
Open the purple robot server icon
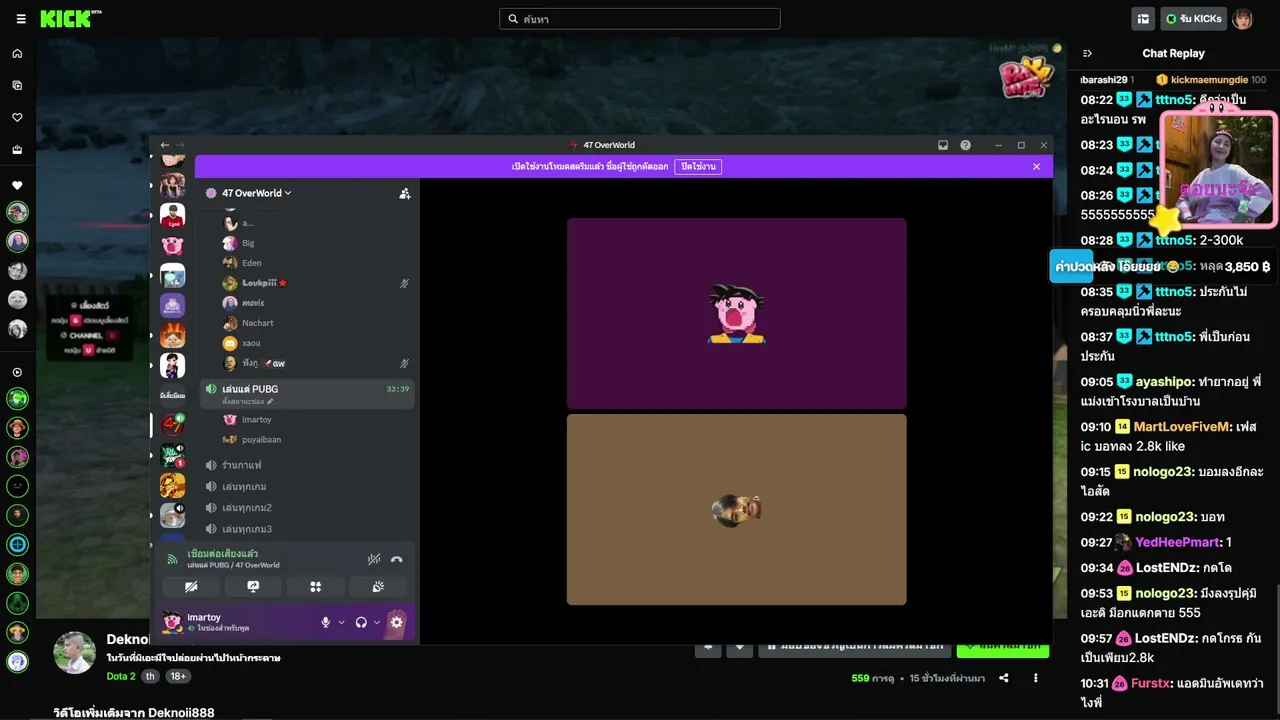point(172,306)
